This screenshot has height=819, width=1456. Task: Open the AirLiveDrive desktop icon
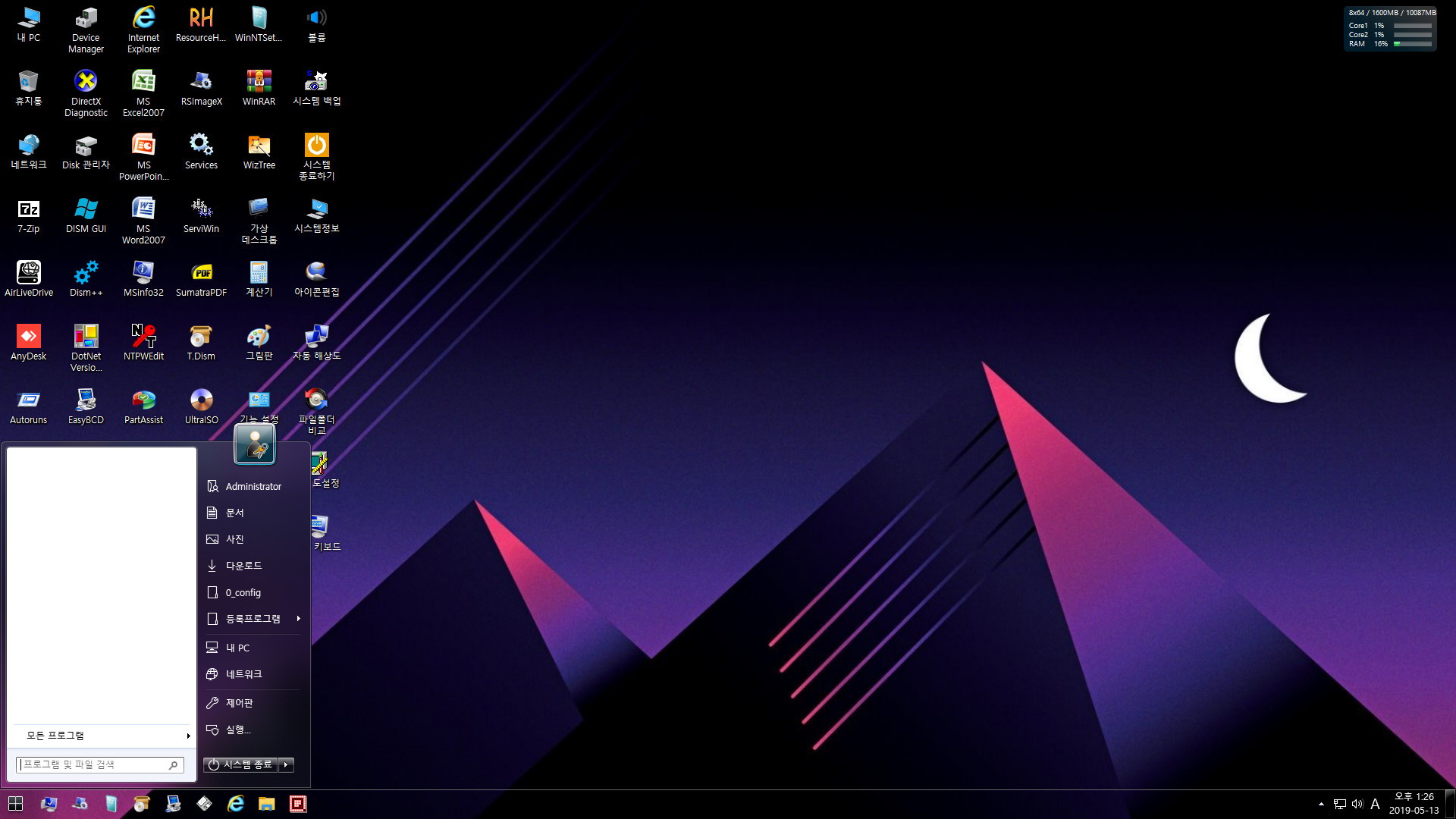coord(29,278)
